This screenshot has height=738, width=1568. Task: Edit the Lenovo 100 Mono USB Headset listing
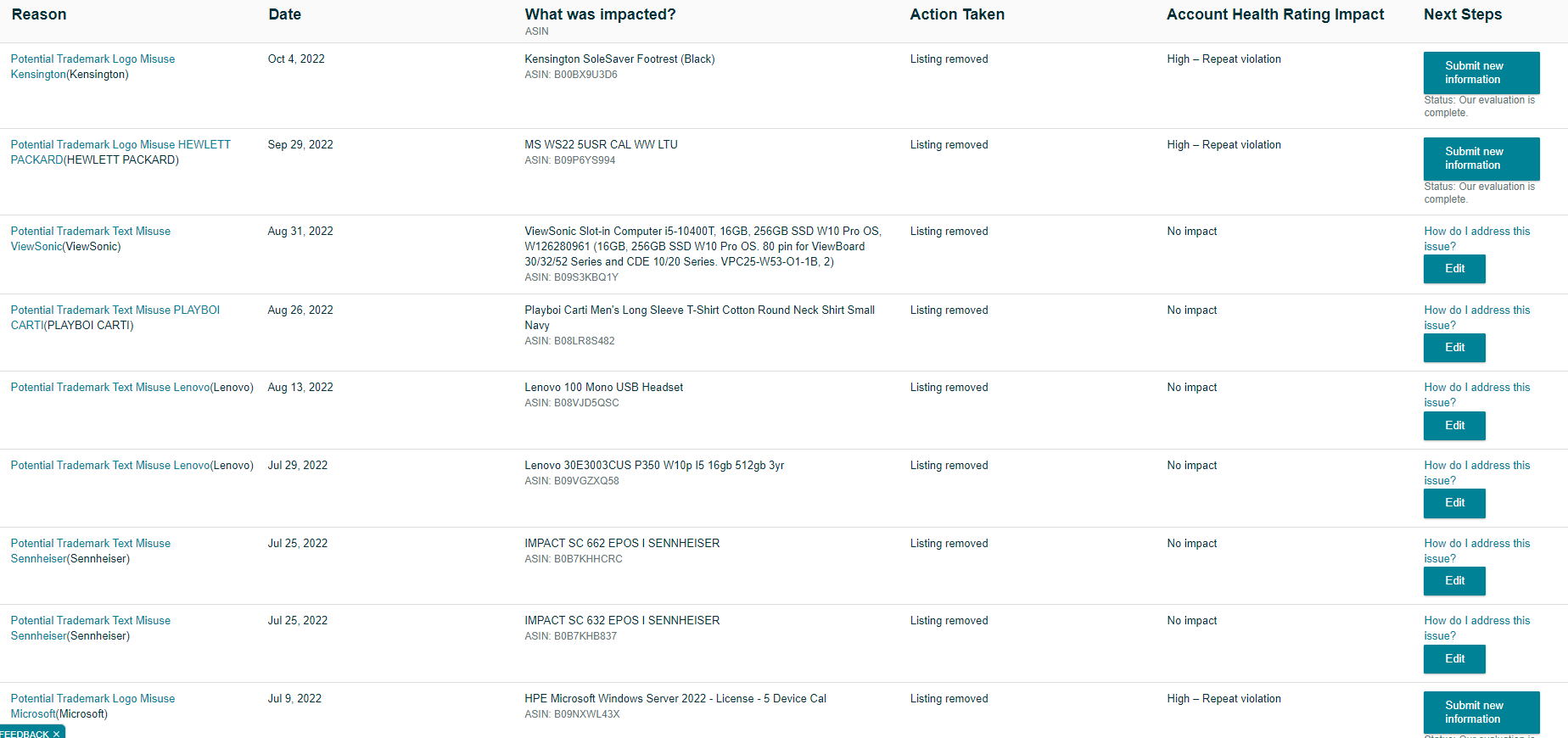[1454, 426]
